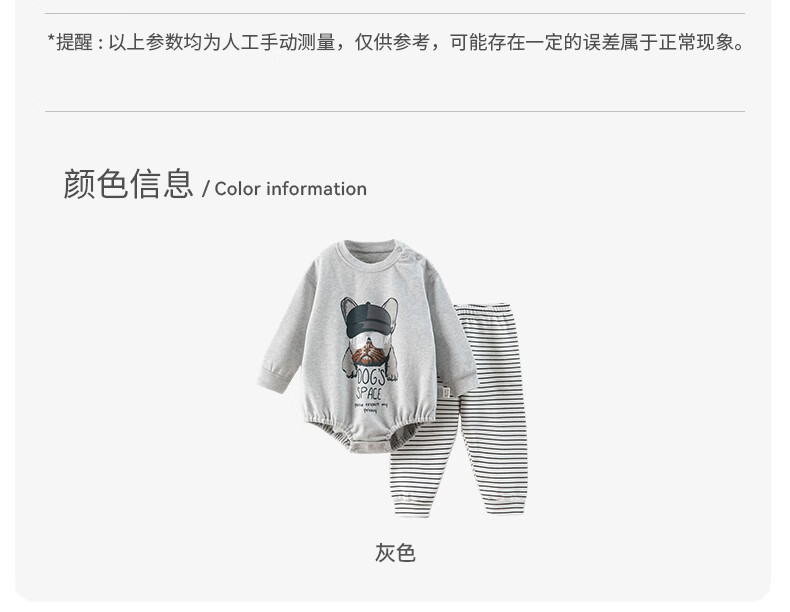Click the small brand tag on the pants
This screenshot has width=790, height=612.
coord(446,392)
